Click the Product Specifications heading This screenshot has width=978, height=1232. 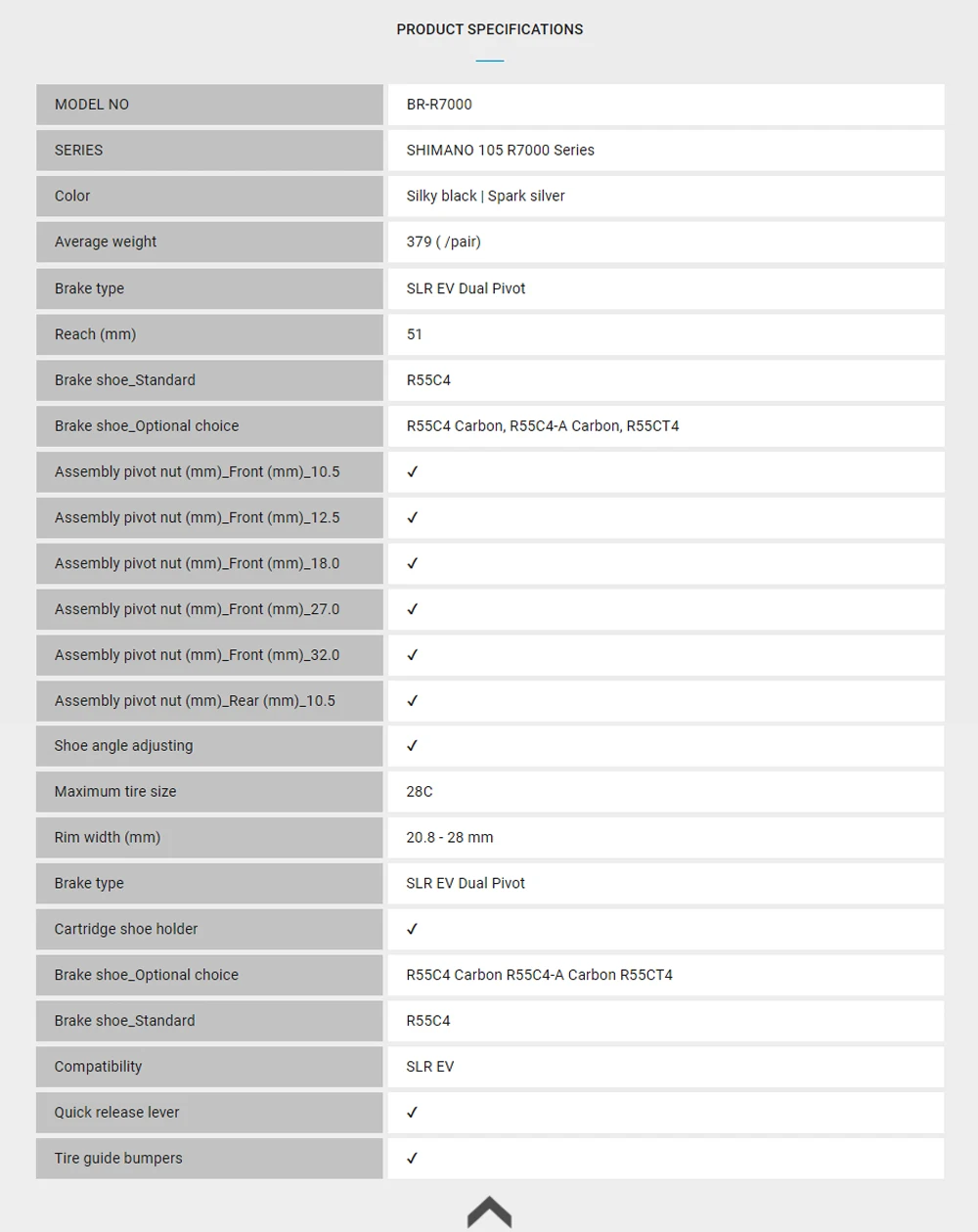click(x=490, y=29)
